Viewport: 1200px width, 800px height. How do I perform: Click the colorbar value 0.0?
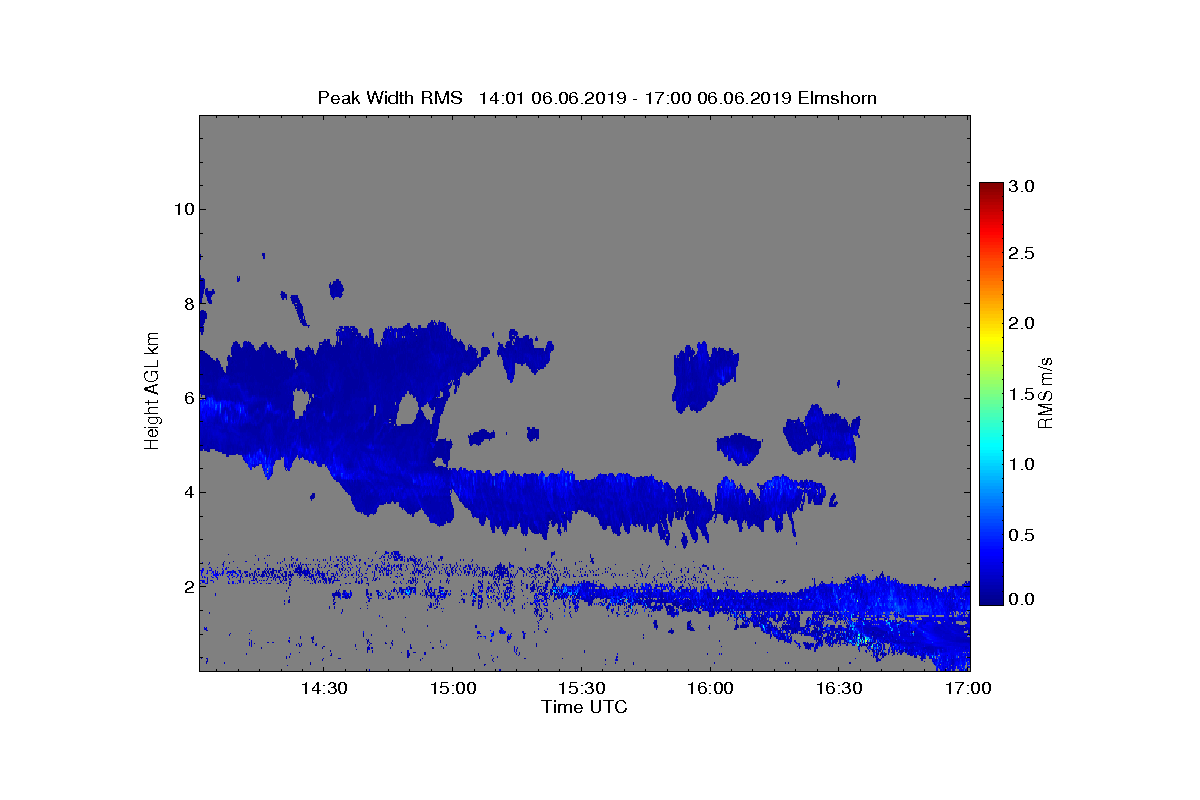click(x=1022, y=599)
